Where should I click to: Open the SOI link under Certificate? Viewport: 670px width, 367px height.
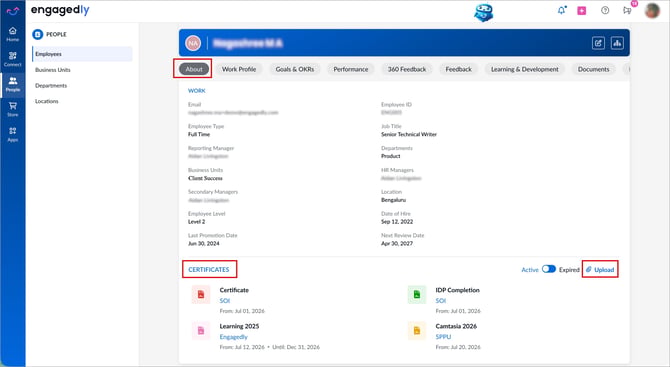click(225, 301)
